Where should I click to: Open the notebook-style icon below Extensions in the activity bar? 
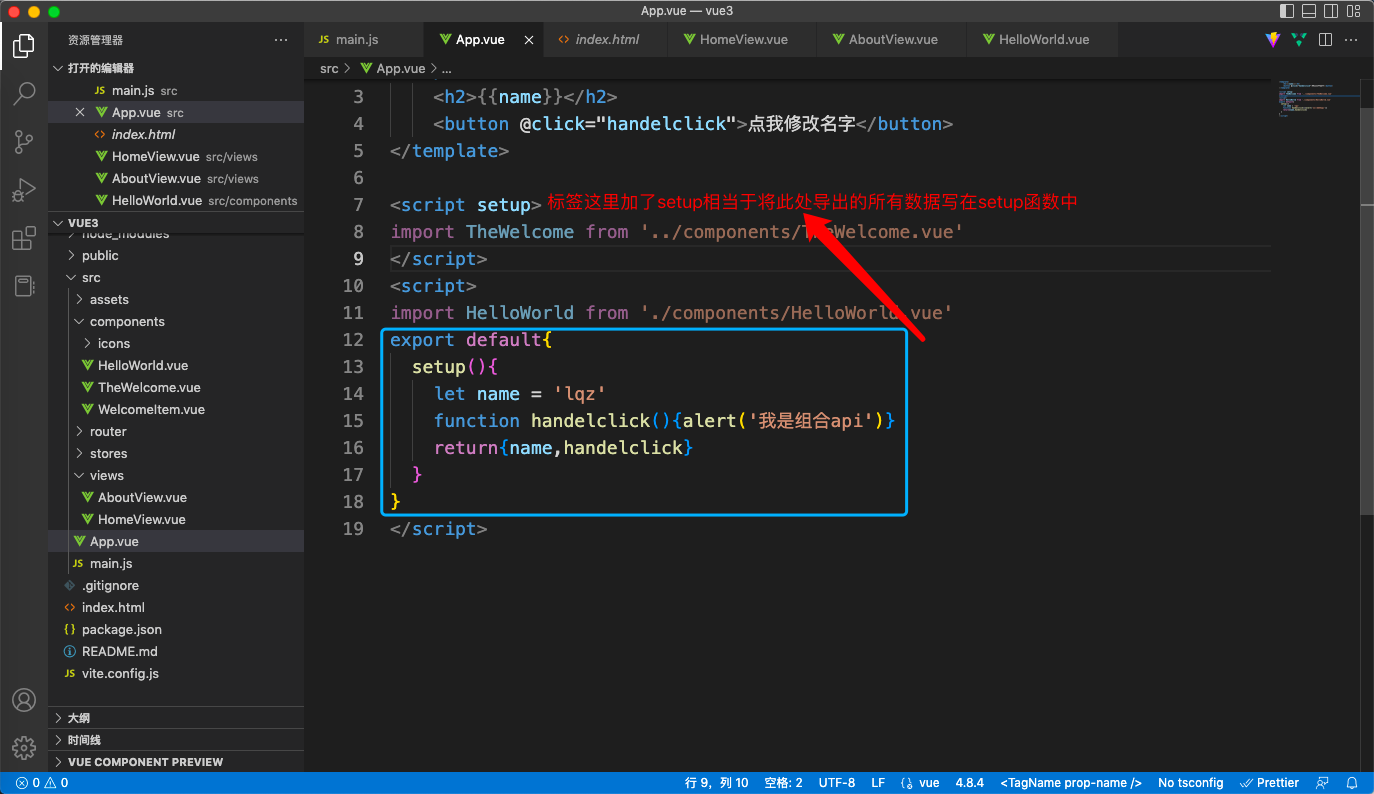click(x=24, y=286)
